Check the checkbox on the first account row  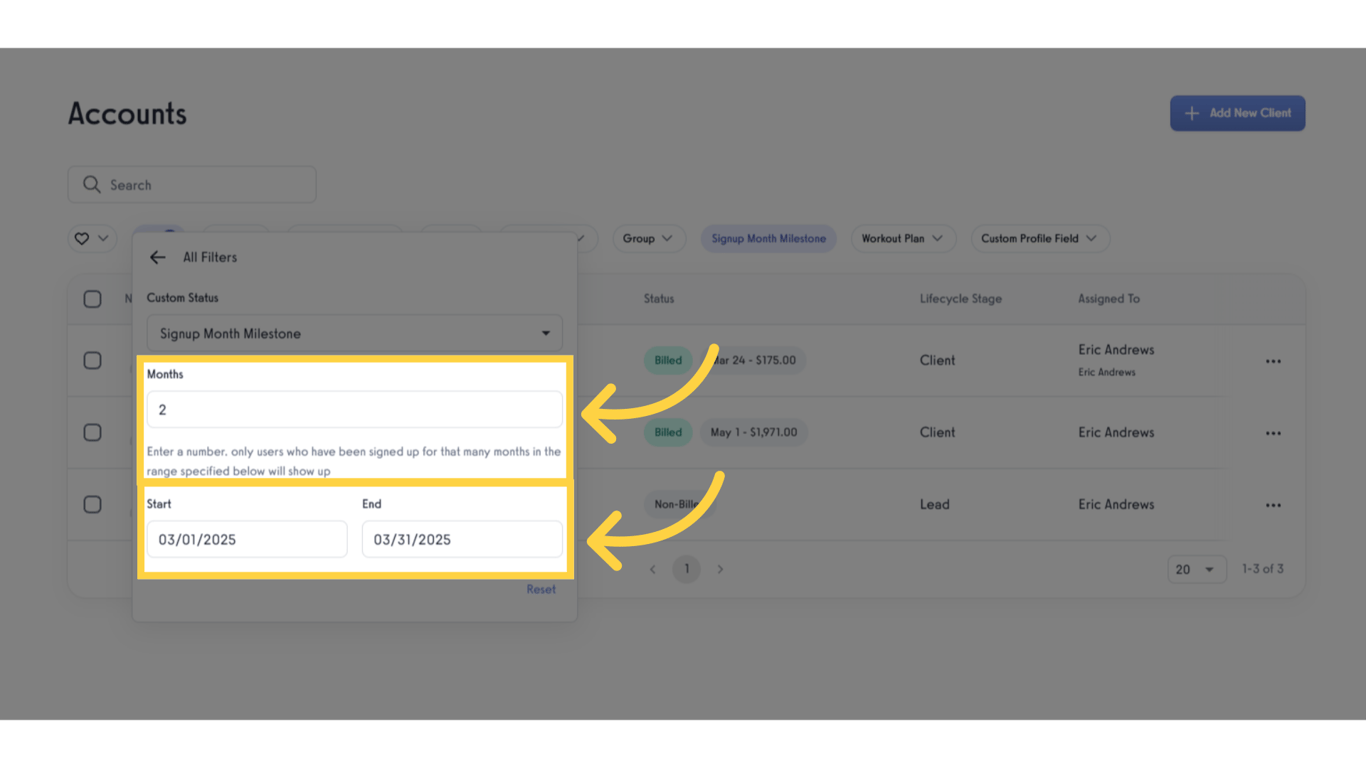(92, 360)
